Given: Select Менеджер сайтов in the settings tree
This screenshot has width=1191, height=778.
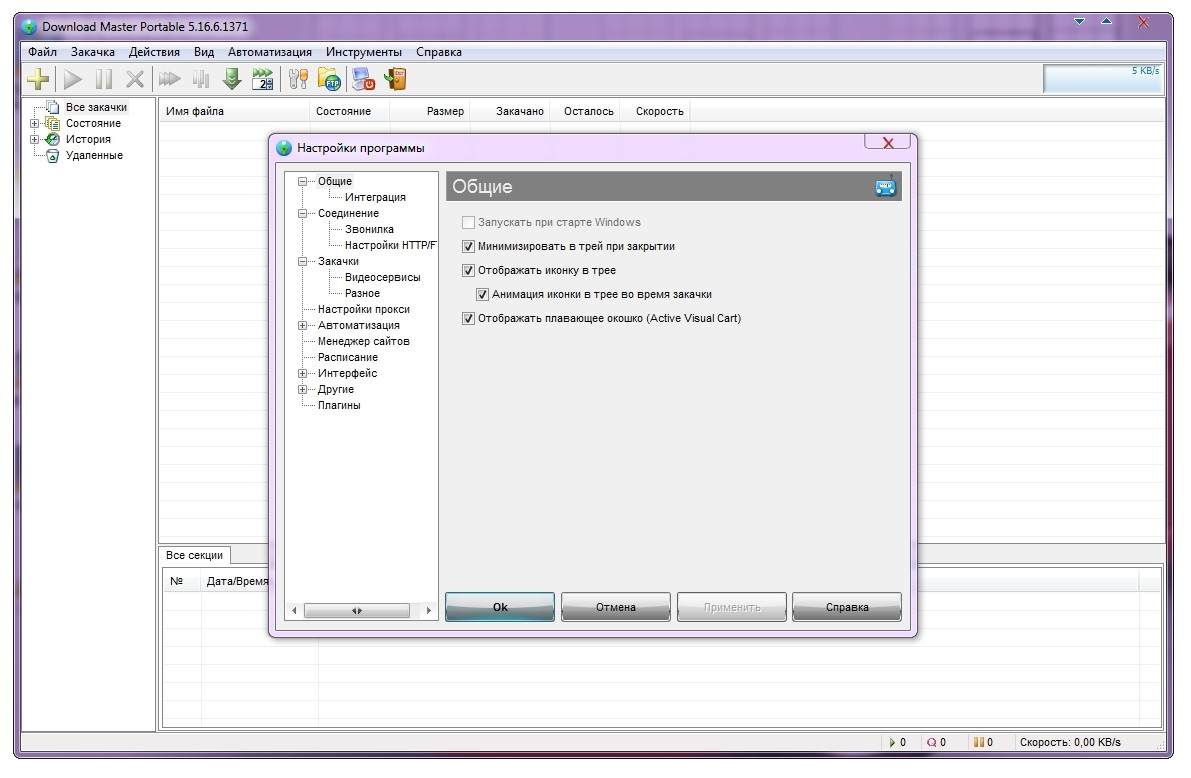Looking at the screenshot, I should 364,341.
